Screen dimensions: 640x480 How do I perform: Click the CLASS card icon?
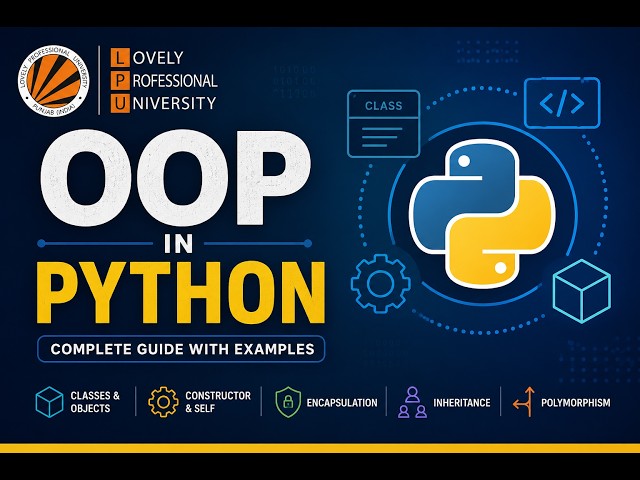pyautogui.click(x=384, y=124)
